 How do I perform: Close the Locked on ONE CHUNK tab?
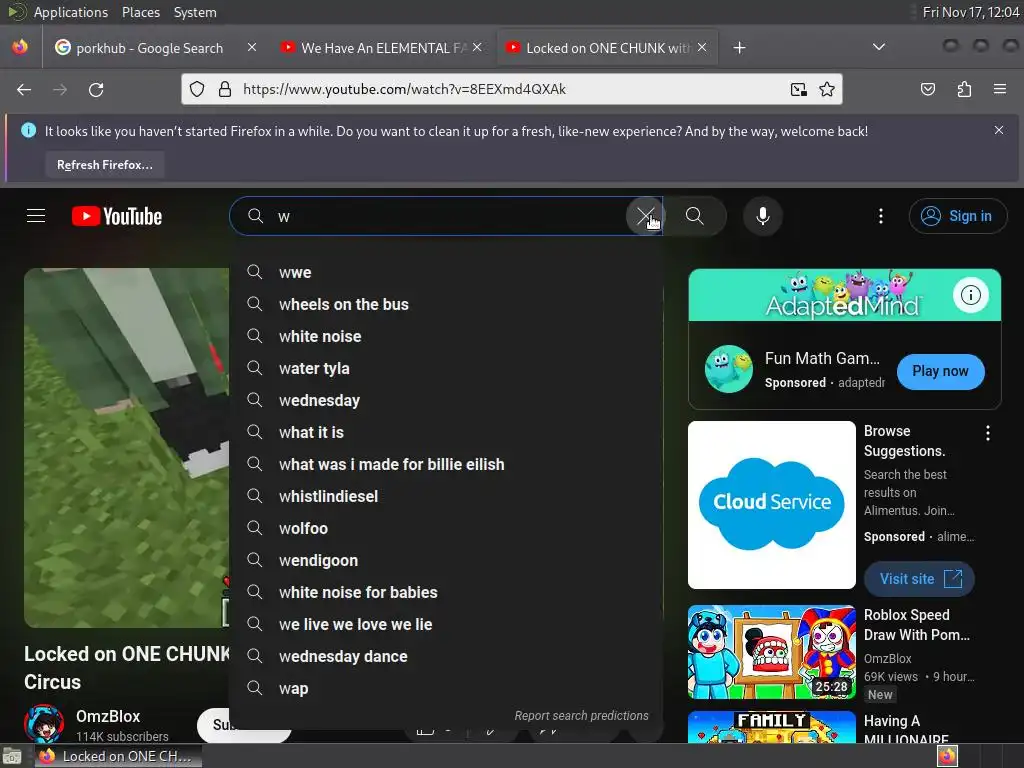(x=702, y=48)
